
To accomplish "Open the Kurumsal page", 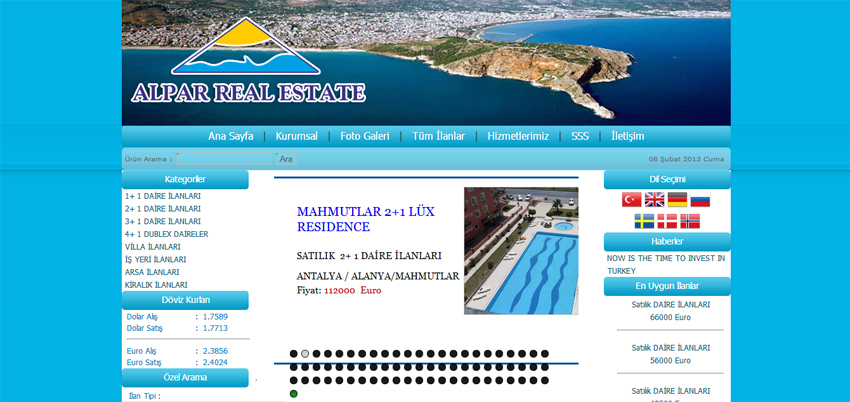I will pyautogui.click(x=297, y=137).
